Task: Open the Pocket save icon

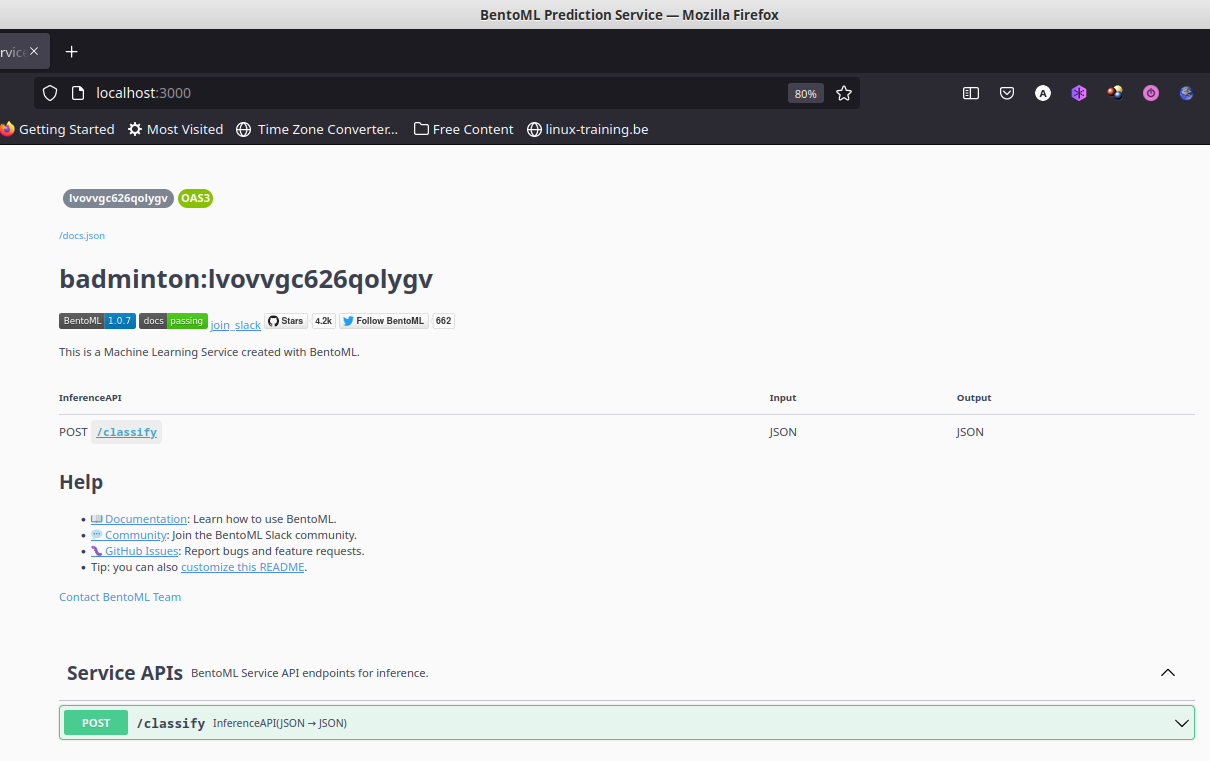Action: (x=1007, y=93)
